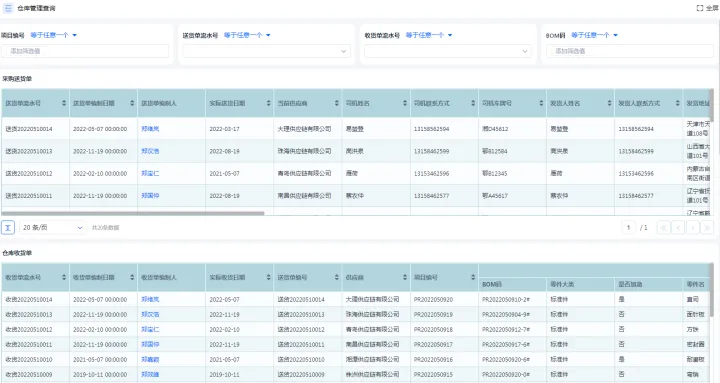The width and height of the screenshot is (720, 383).
Task: Open editor link in row 送货20220510011
Action: pos(150,196)
